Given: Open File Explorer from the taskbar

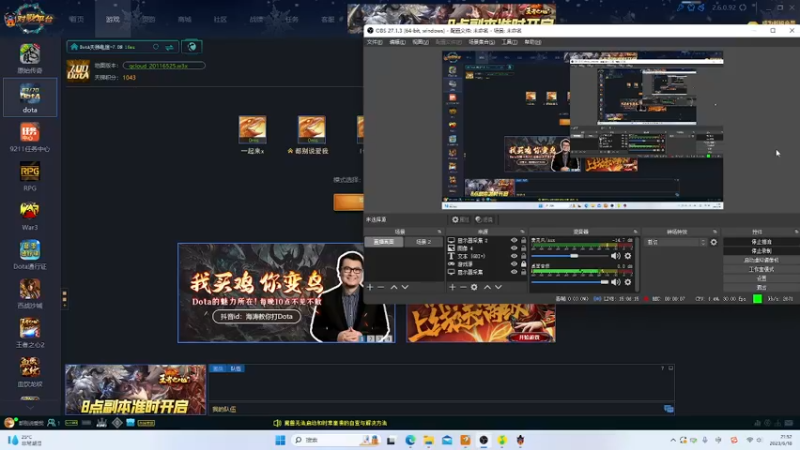Looking at the screenshot, I should click(429, 440).
